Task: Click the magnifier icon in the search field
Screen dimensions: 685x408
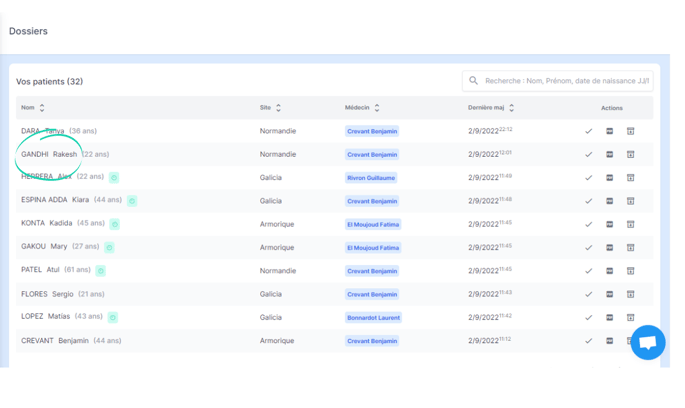Action: pyautogui.click(x=474, y=81)
